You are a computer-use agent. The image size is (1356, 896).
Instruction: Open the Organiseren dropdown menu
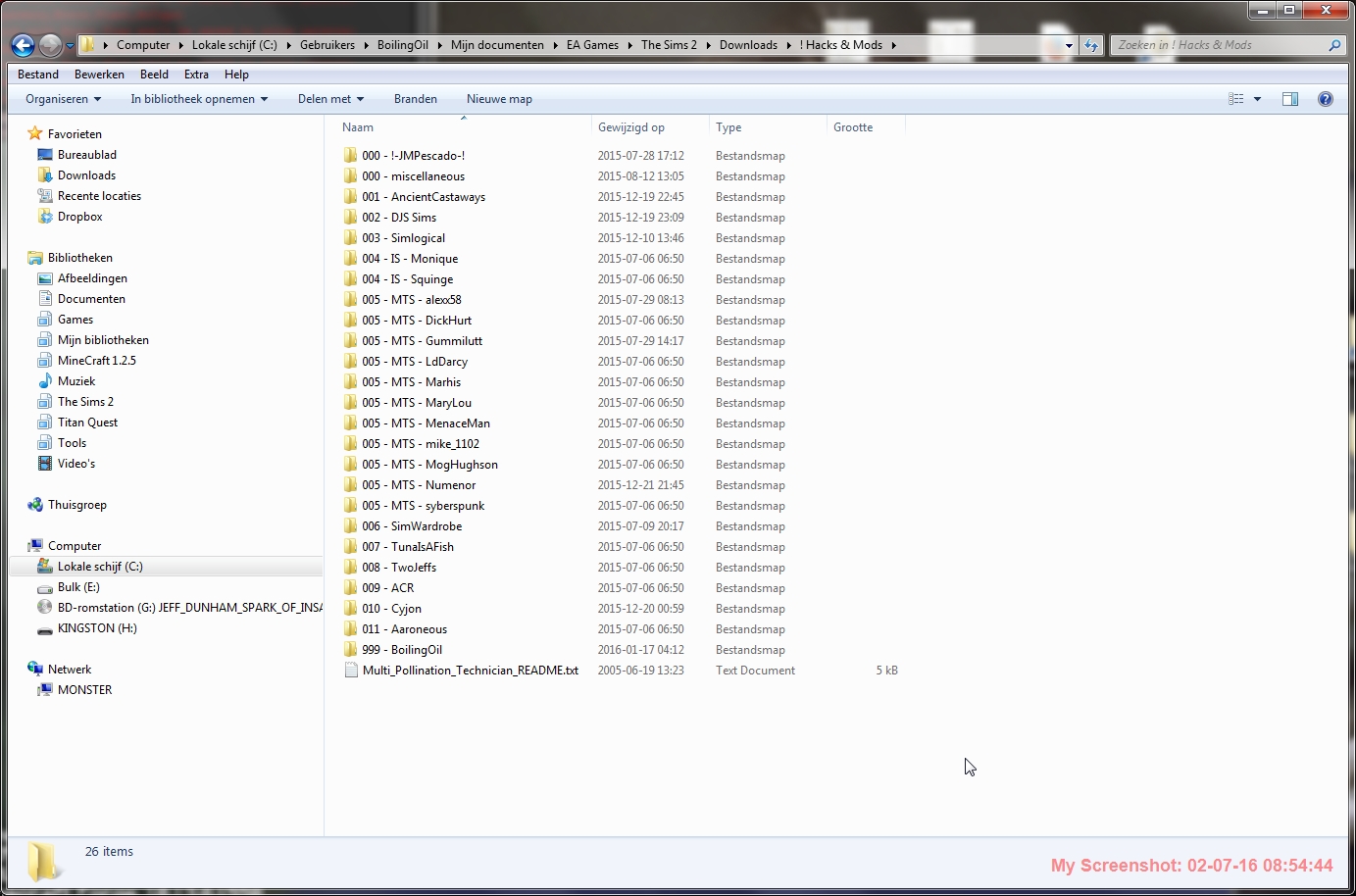coord(63,99)
